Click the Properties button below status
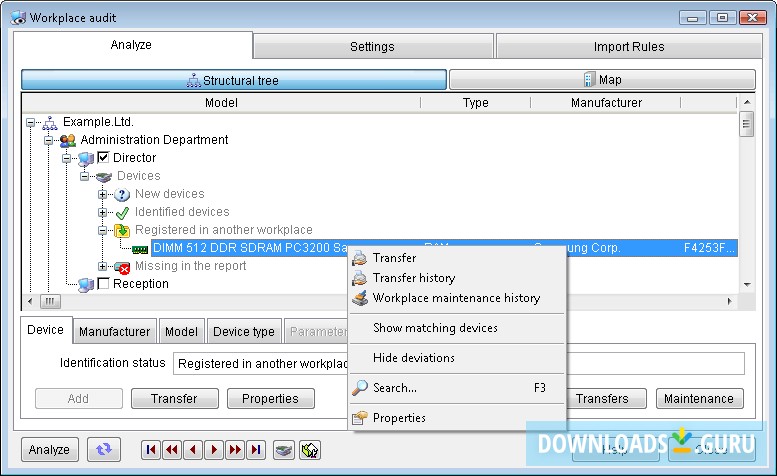777x476 pixels. (x=271, y=399)
